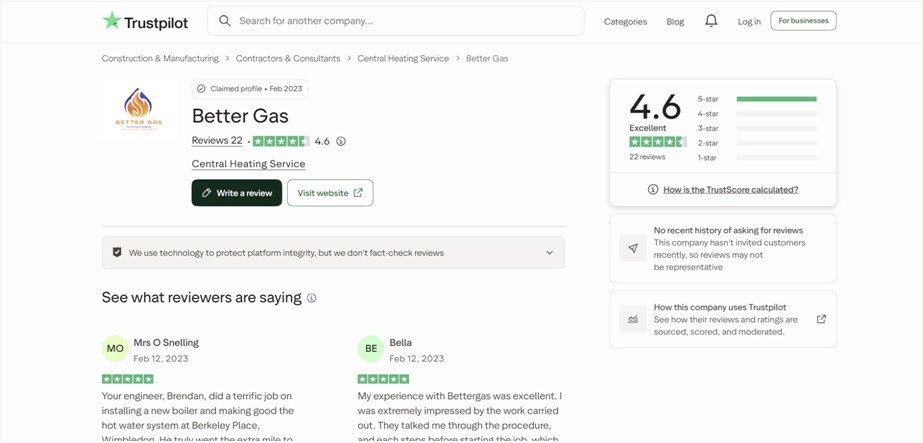Open Construction & Manufacturing breadcrumb

pos(160,58)
